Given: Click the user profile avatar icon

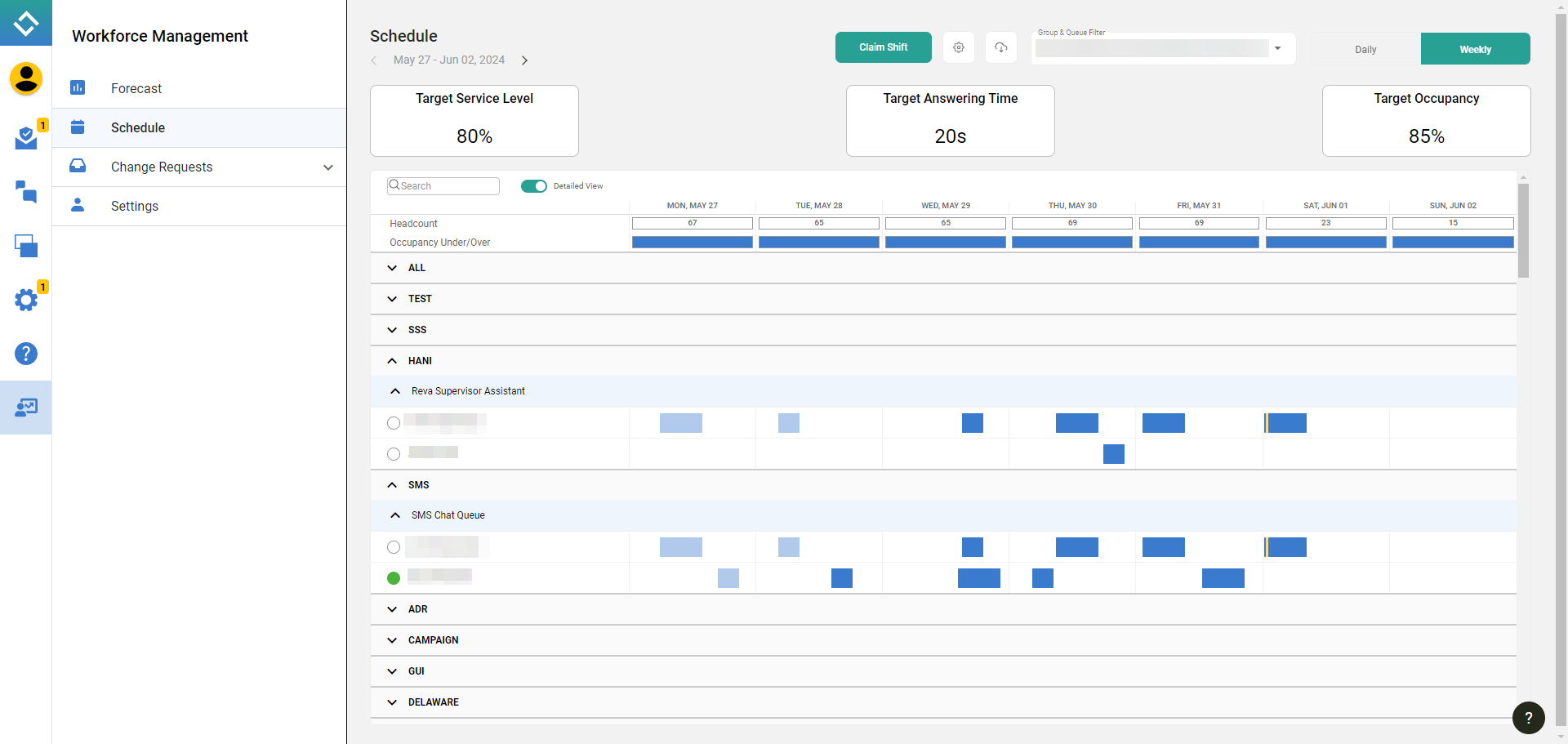Looking at the screenshot, I should pyautogui.click(x=26, y=79).
